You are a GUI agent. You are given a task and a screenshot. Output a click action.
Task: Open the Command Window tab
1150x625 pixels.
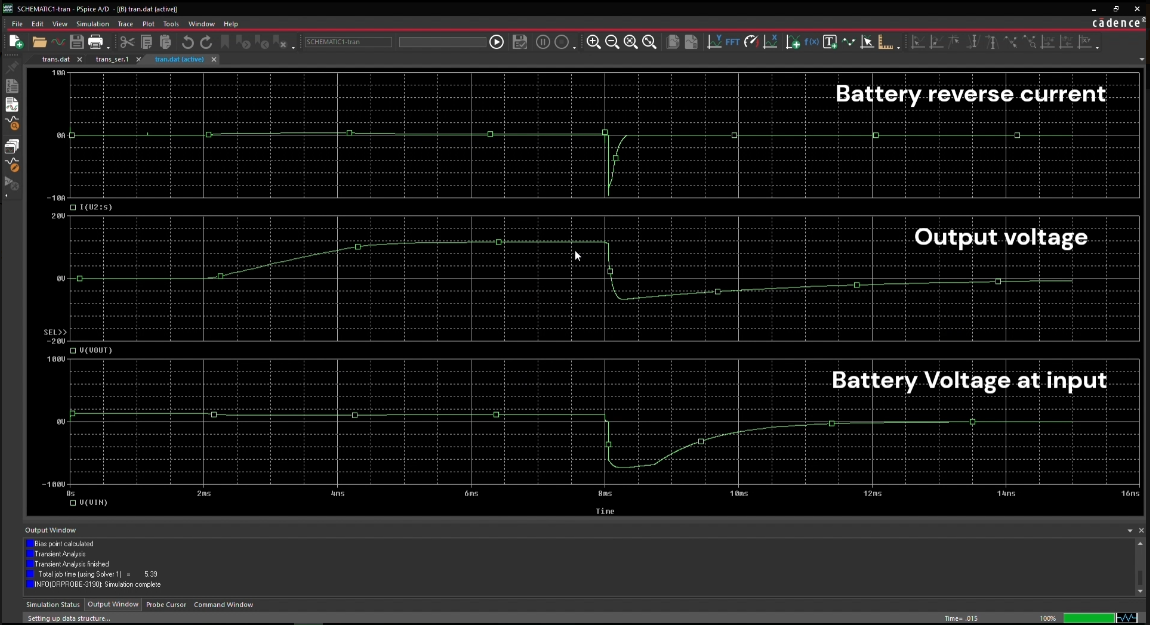[223, 604]
